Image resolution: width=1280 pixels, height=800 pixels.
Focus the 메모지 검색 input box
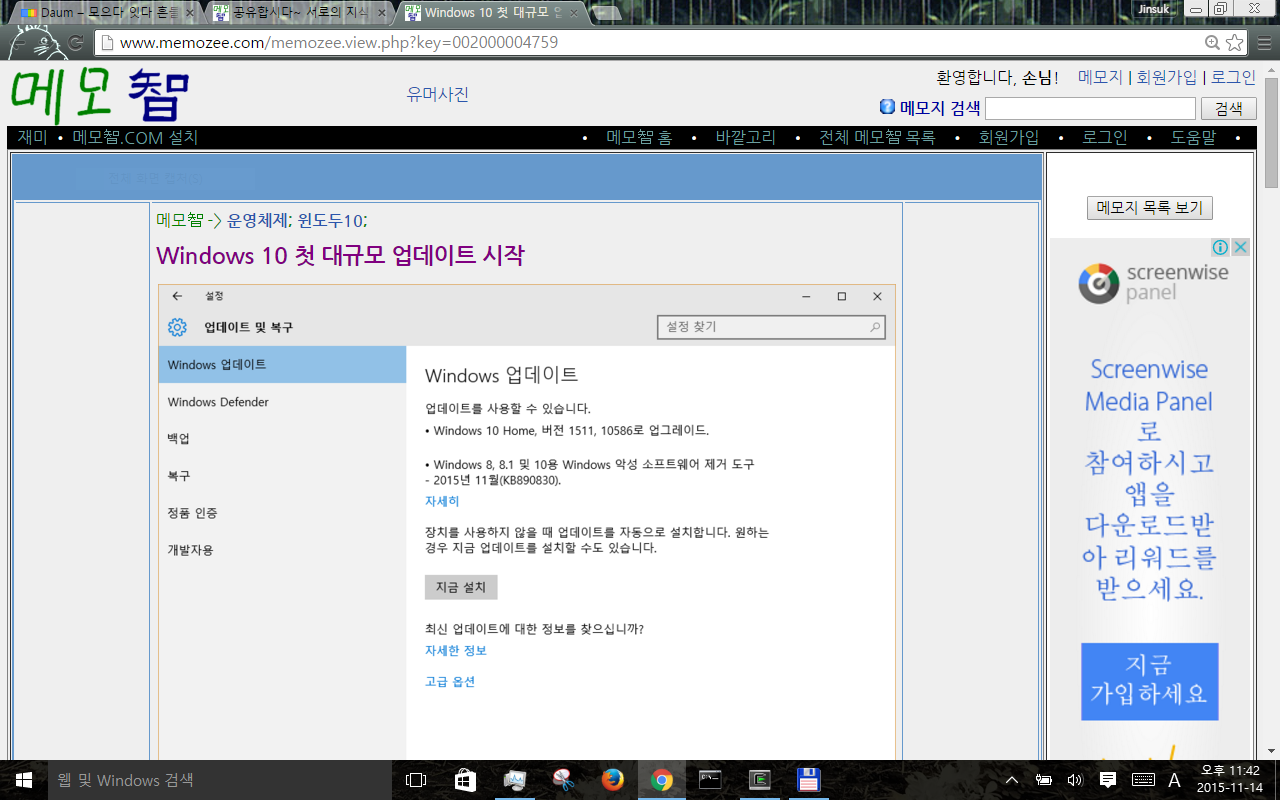(1090, 108)
